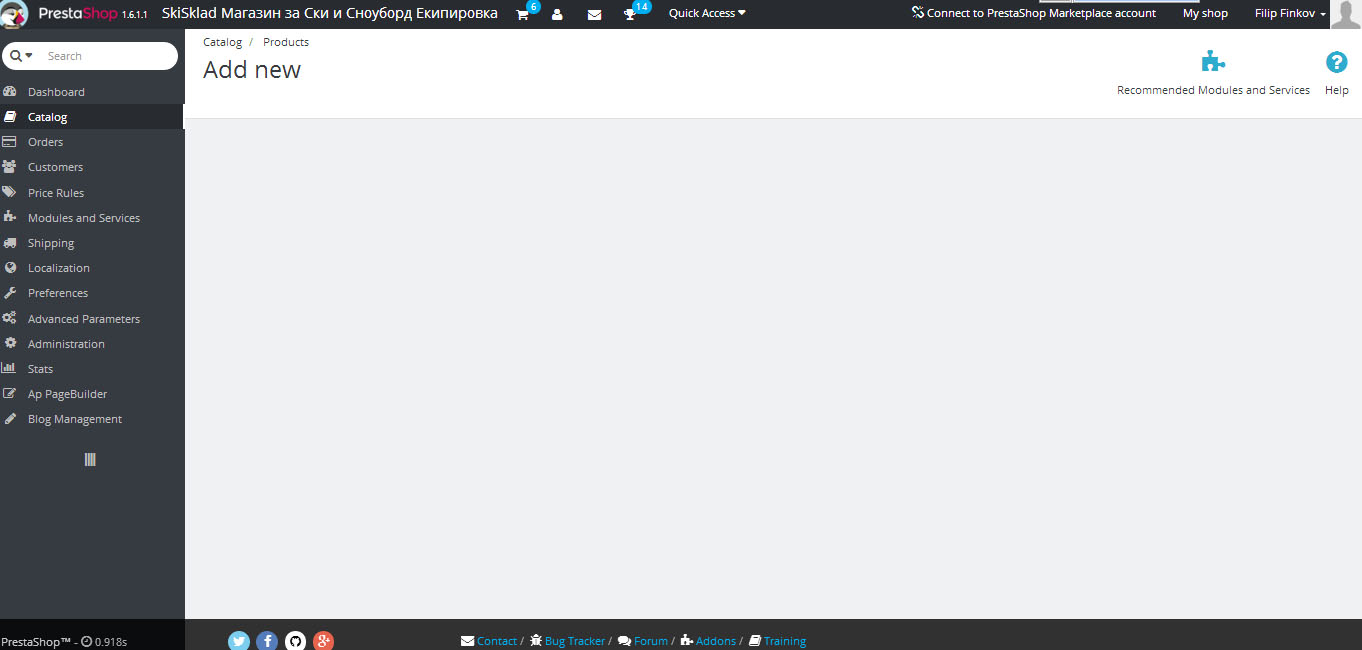The height and width of the screenshot is (650, 1362).
Task: Click the Blog Management pencil icon
Action: [10, 419]
